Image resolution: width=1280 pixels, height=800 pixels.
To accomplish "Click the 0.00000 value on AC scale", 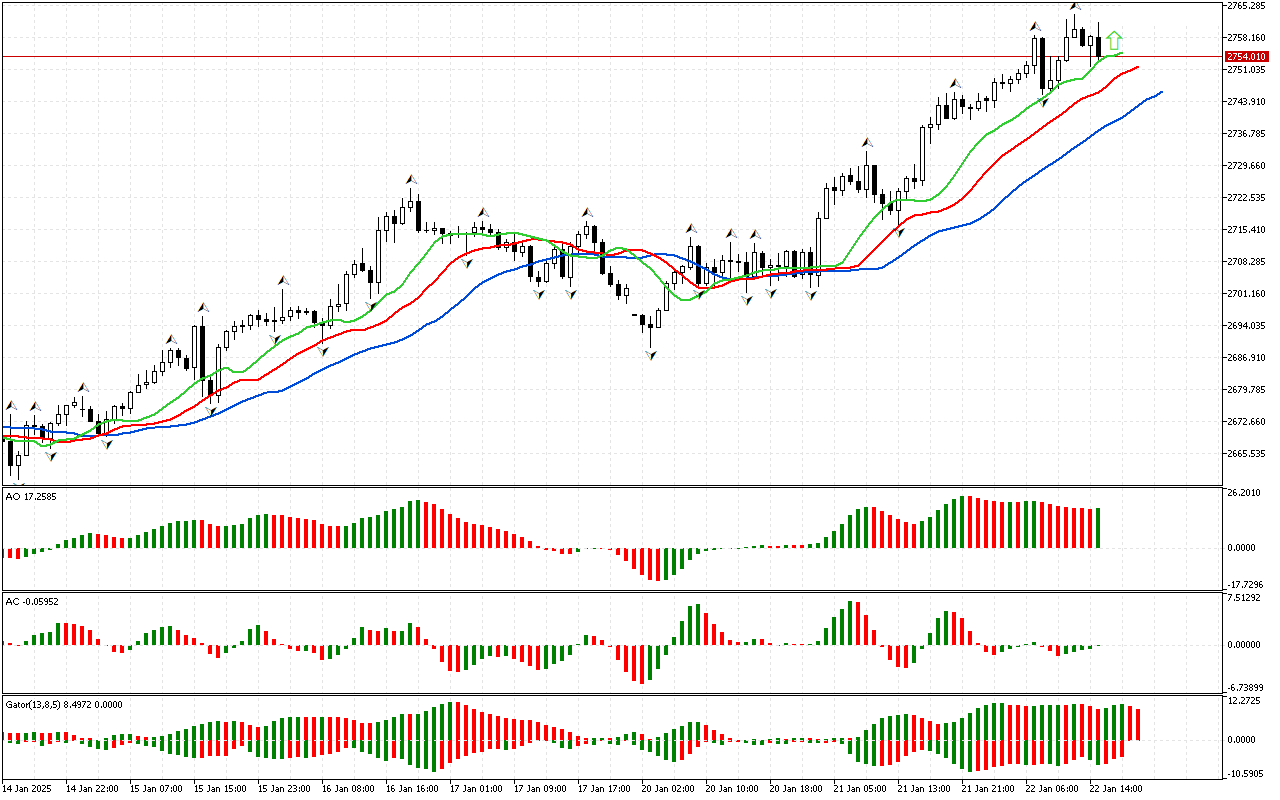I will (x=1246, y=645).
